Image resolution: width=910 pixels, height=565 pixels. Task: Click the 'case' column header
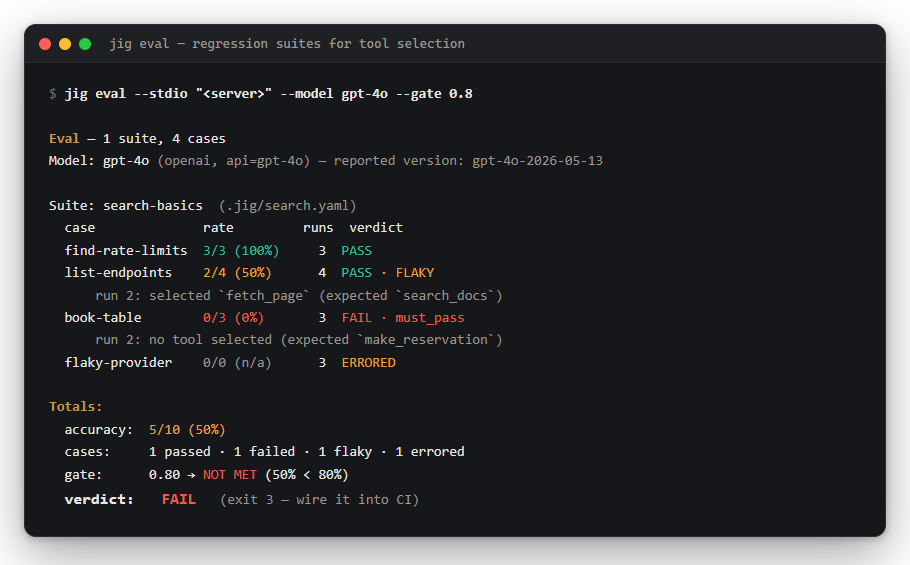[80, 228]
